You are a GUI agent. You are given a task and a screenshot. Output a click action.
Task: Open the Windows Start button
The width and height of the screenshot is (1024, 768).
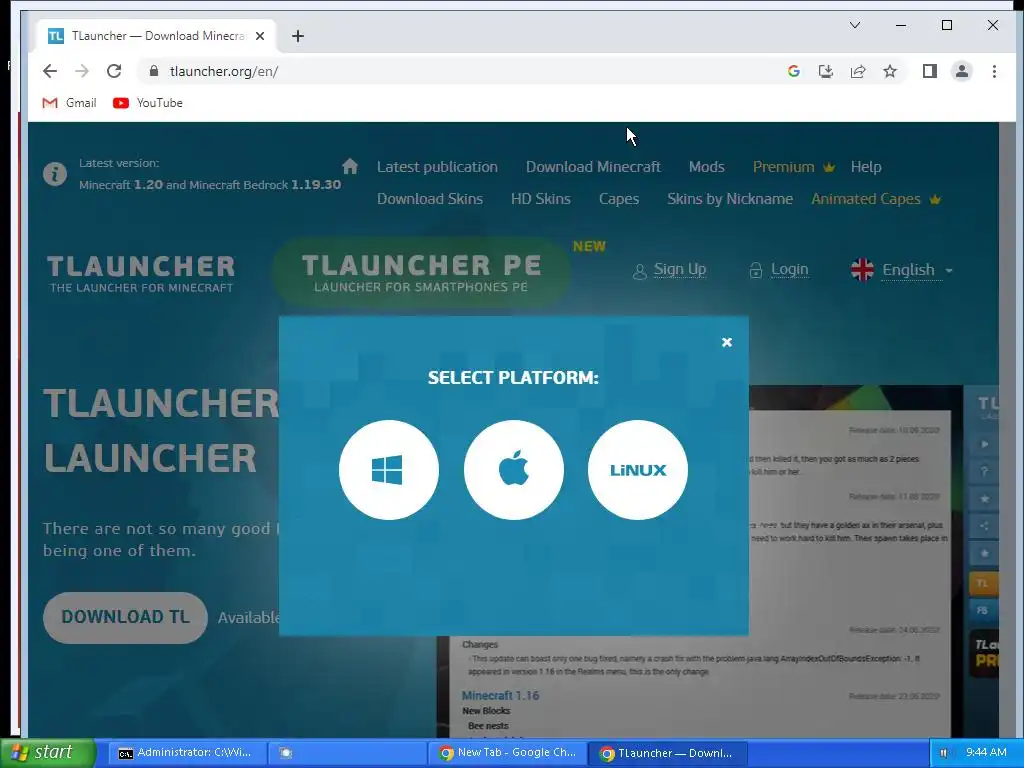(48, 752)
